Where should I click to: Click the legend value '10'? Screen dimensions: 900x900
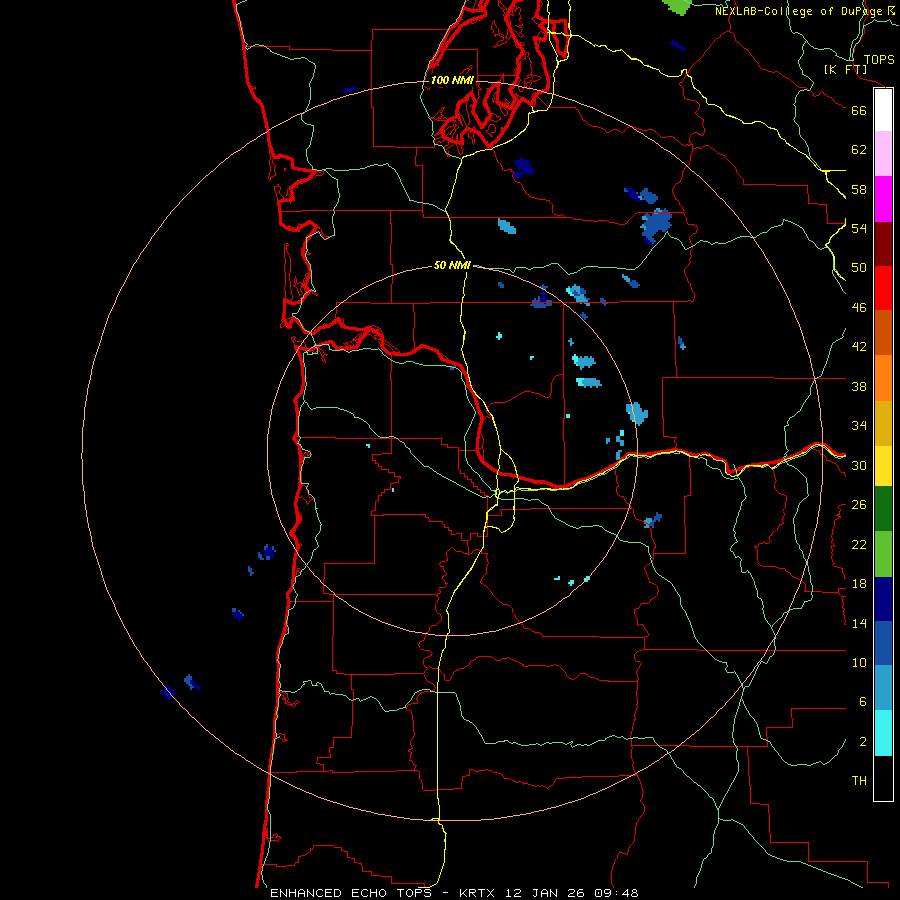click(x=859, y=662)
